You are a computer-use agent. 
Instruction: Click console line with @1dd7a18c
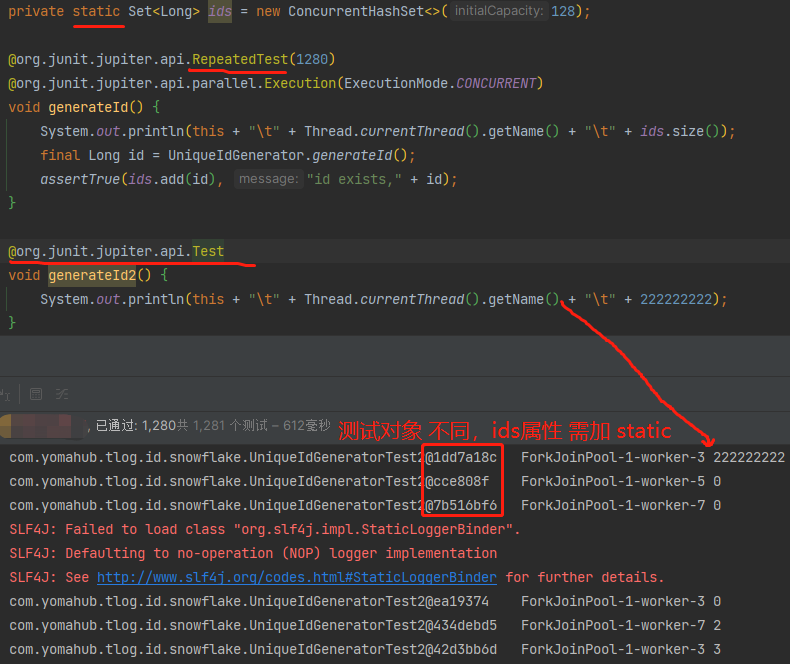[x=397, y=457]
